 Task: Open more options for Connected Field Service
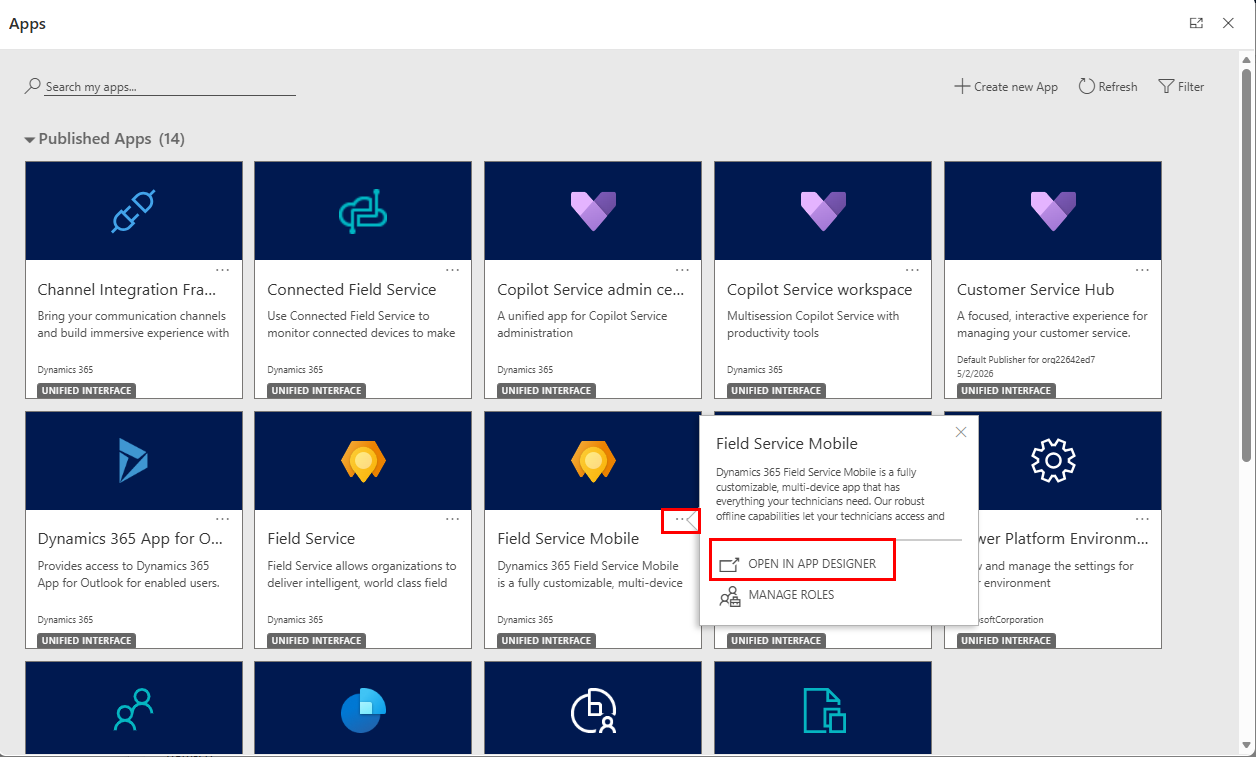tap(453, 270)
